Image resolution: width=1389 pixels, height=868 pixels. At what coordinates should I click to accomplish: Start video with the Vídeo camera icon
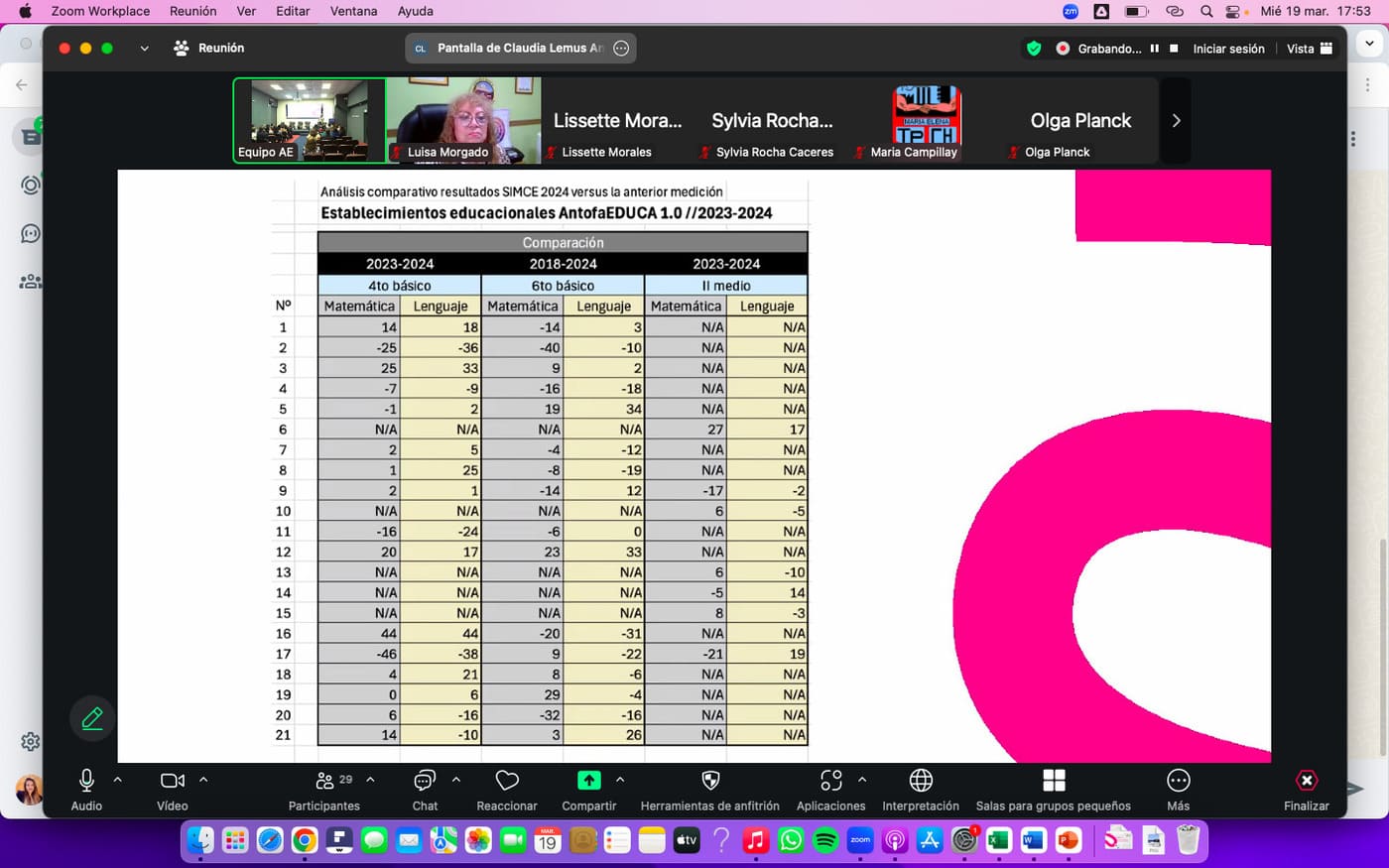coord(173,781)
